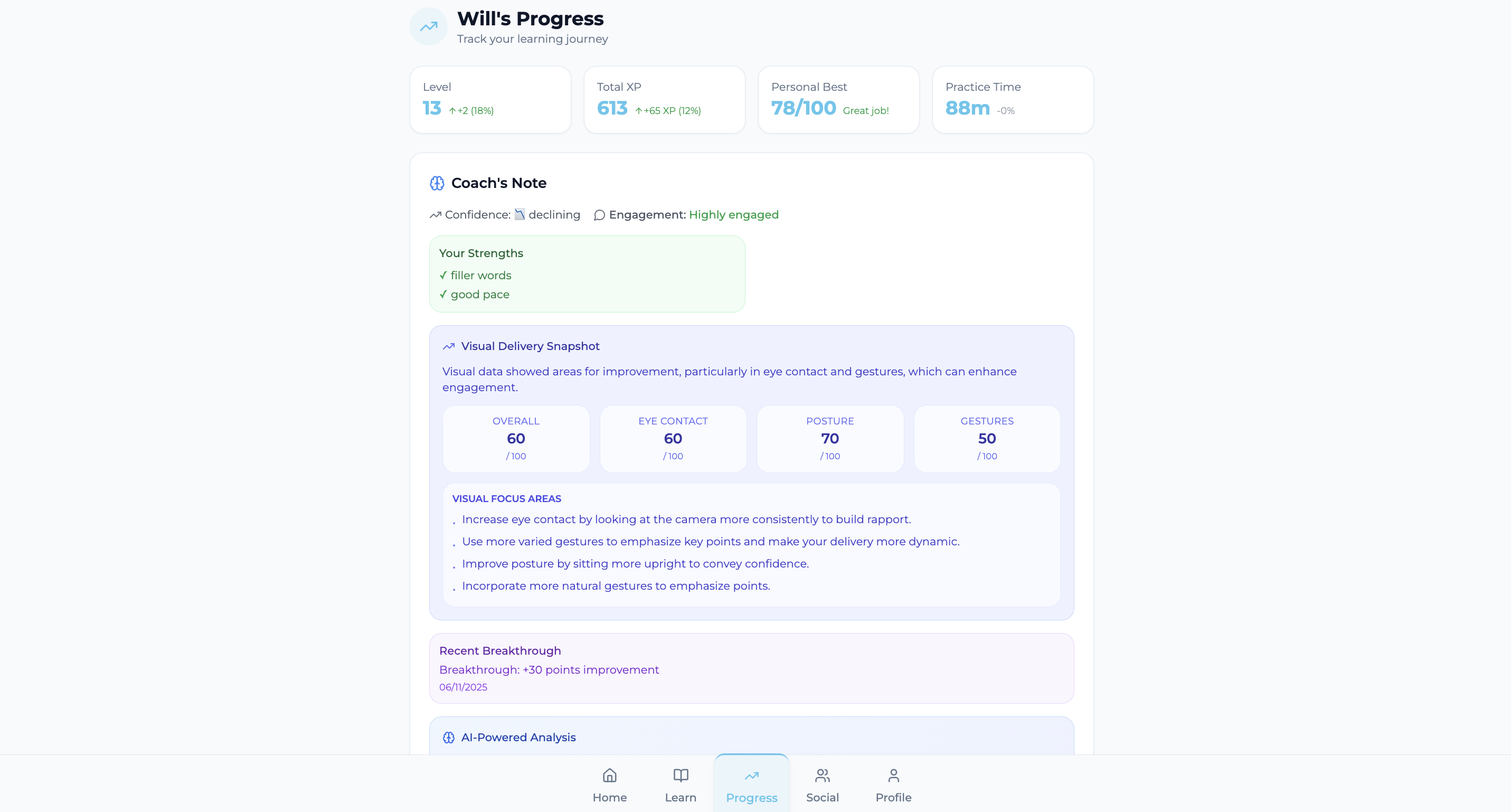1511x812 pixels.
Task: Click the Your Strengths panel
Action: [587, 274]
